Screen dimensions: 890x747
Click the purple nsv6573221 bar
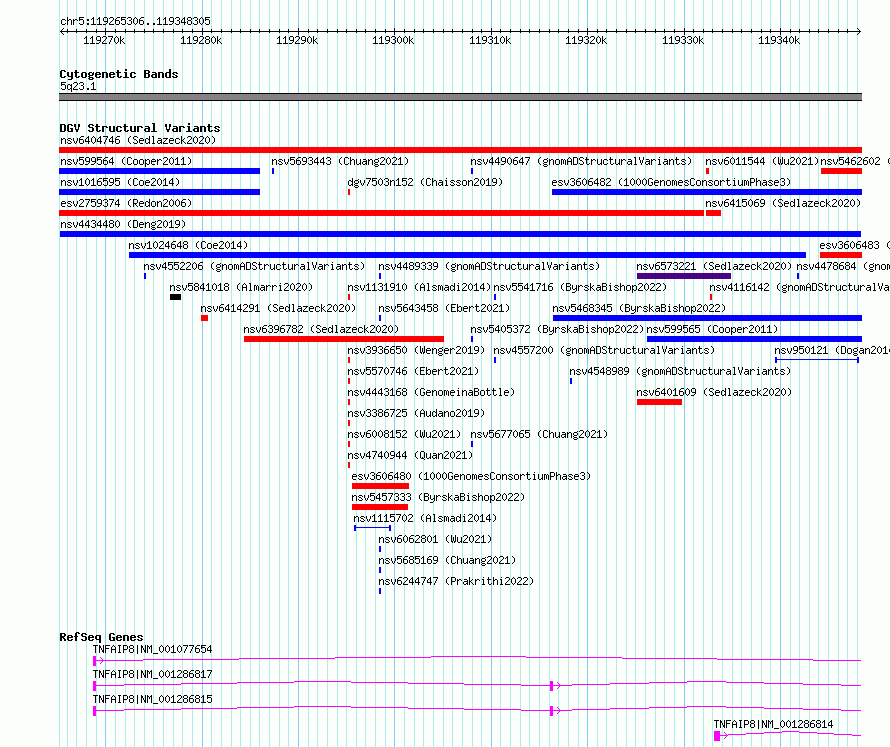[684, 276]
